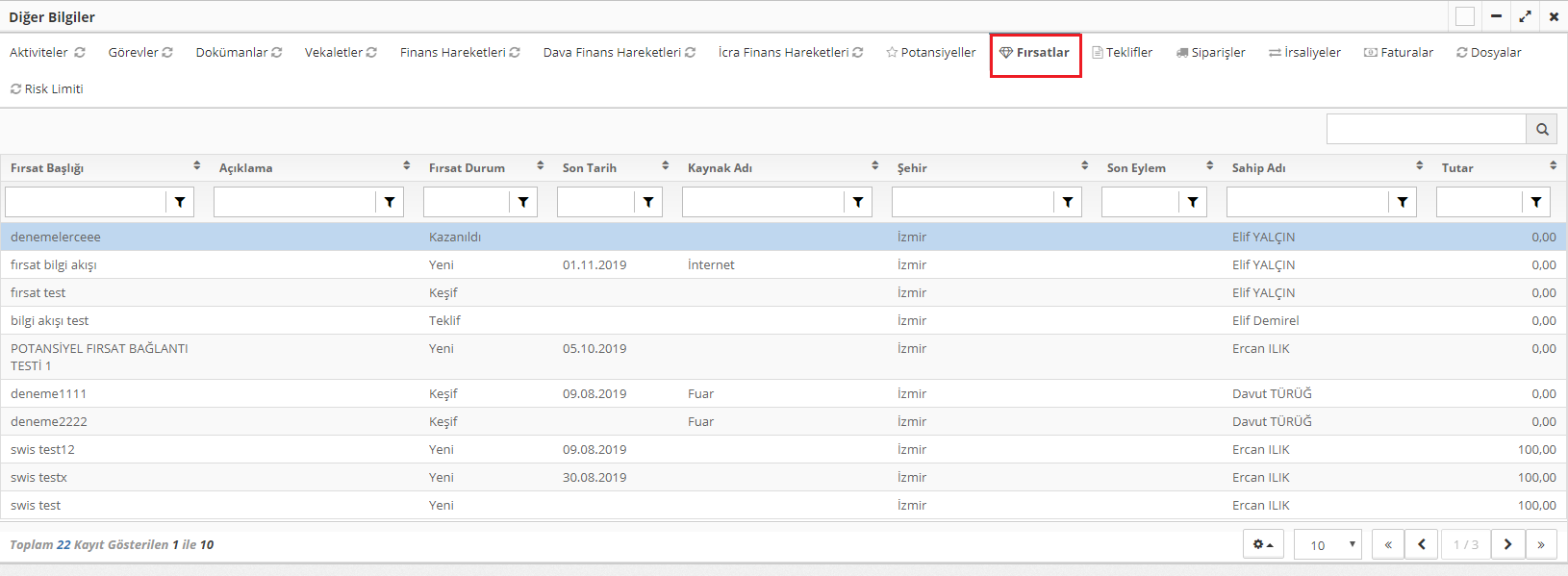The width and height of the screenshot is (1568, 576).
Task: Open the Risk Limiti tab
Action: point(46,88)
